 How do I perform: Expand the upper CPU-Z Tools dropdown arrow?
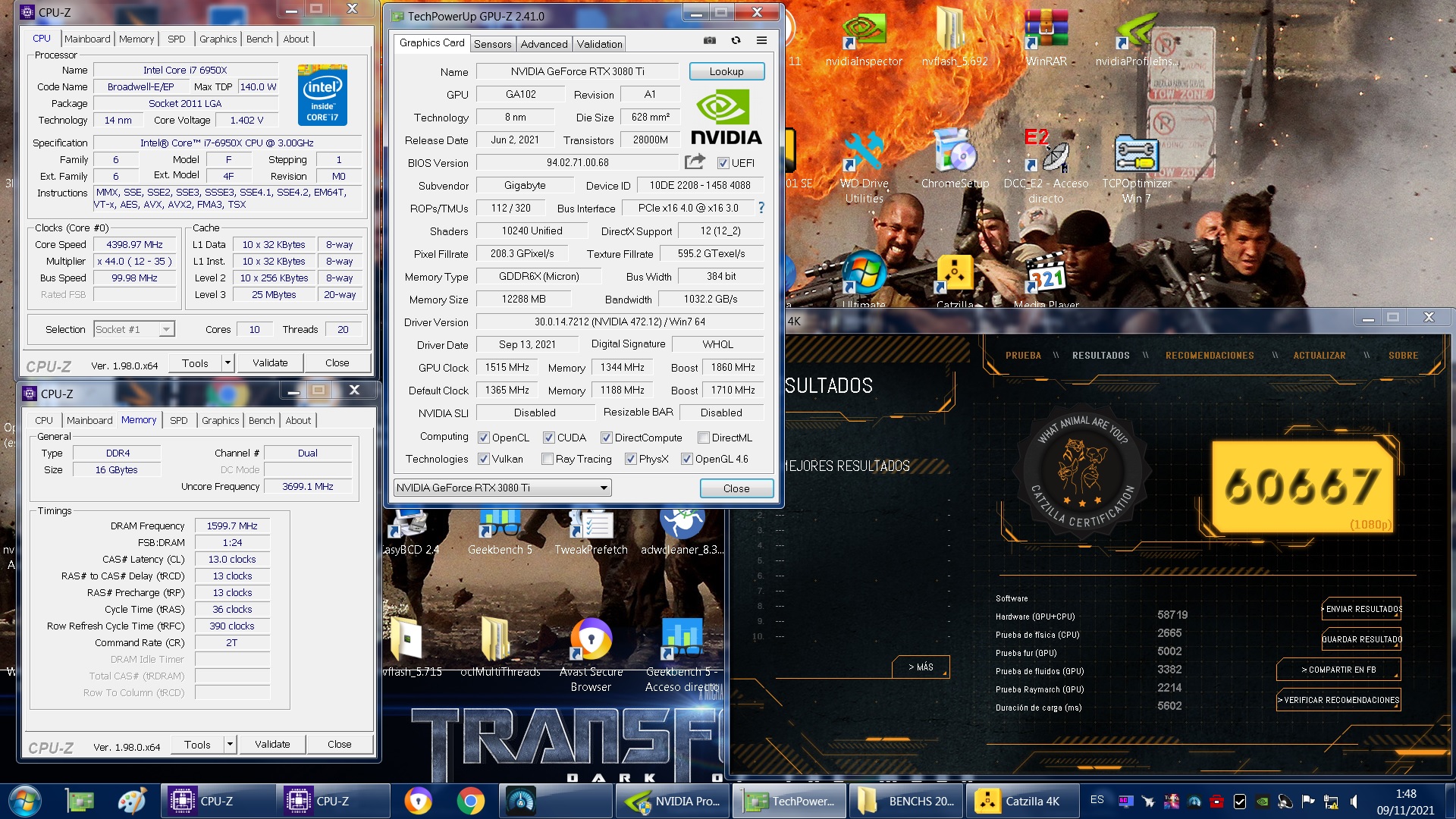click(x=227, y=363)
